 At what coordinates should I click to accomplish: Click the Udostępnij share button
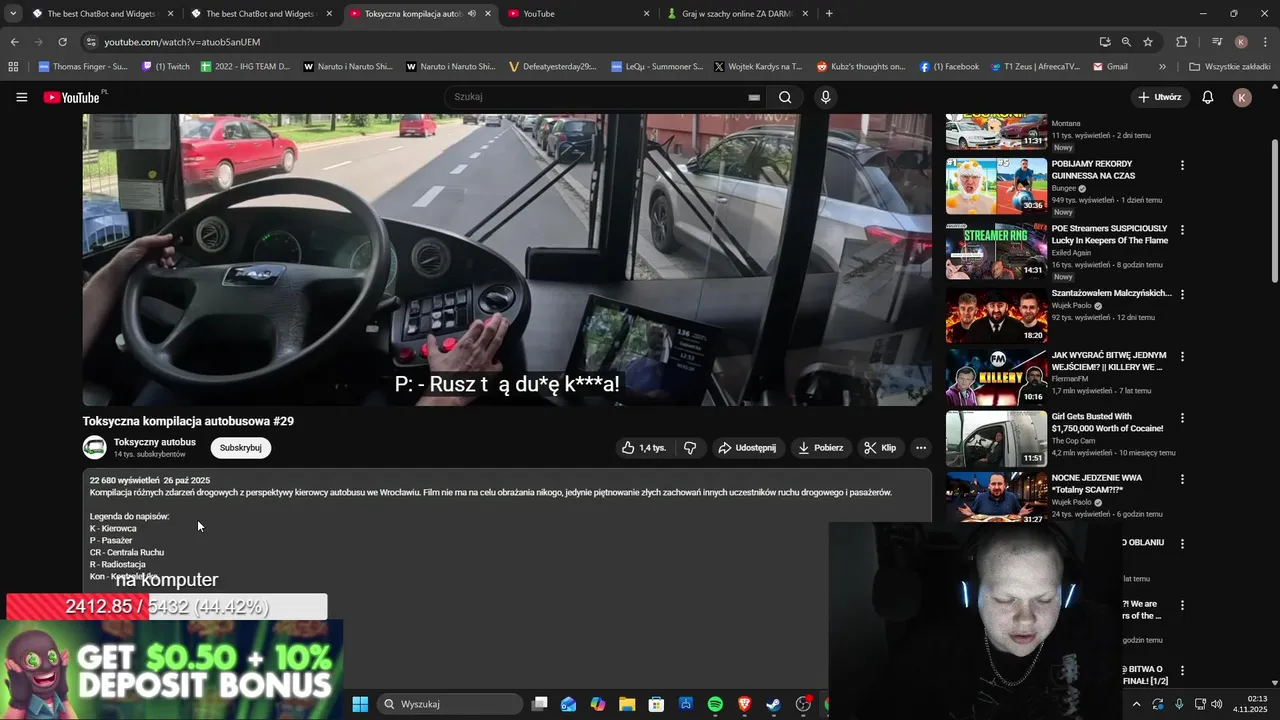click(x=747, y=448)
